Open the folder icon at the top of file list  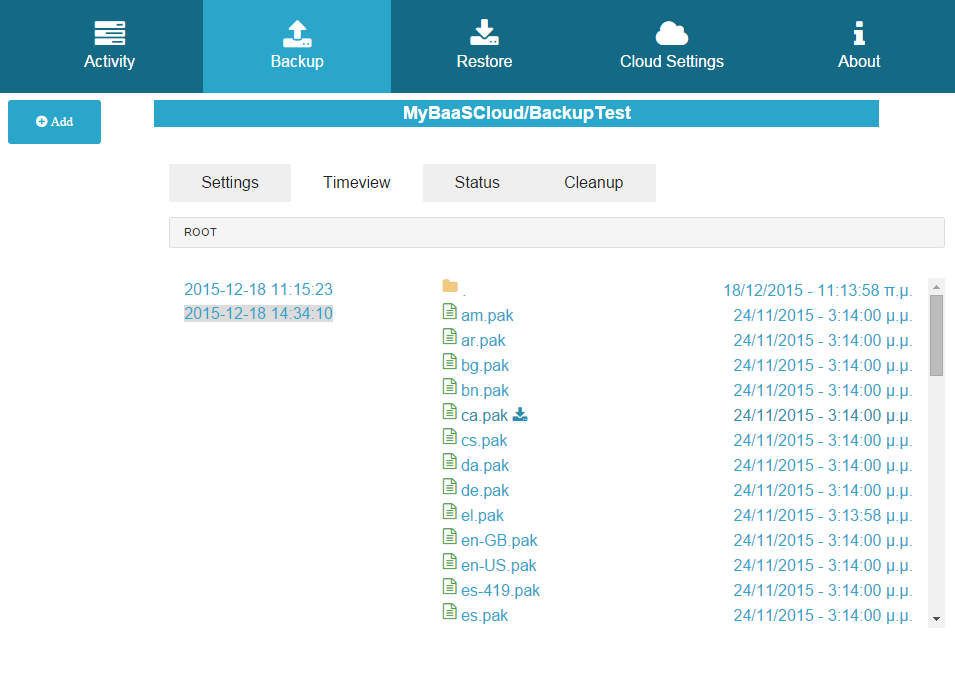[x=450, y=287]
